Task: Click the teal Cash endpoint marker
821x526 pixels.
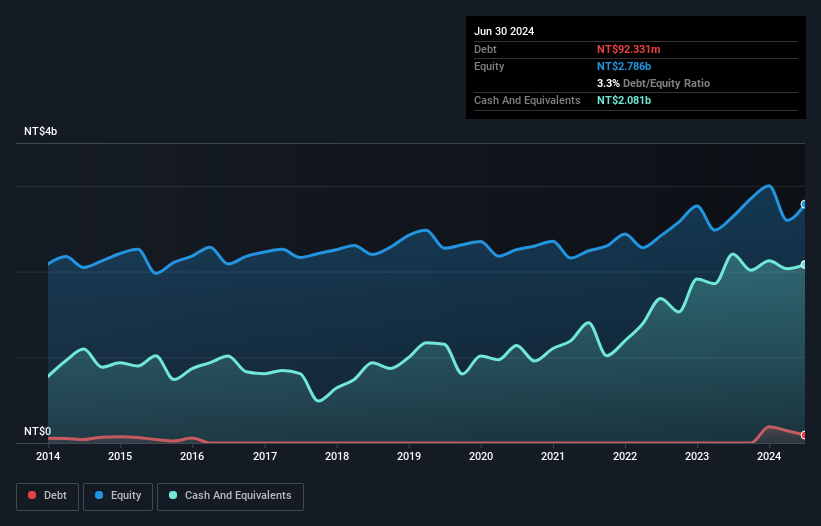Action: point(804,265)
